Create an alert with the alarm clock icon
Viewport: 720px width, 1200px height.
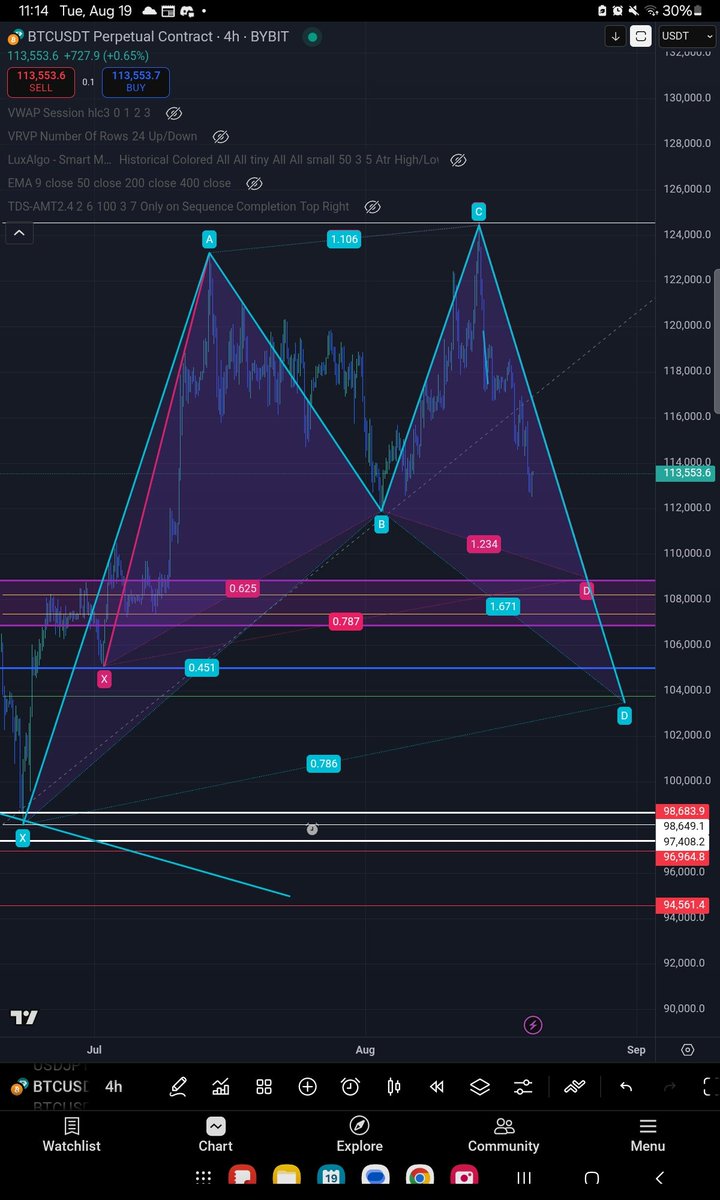point(350,1086)
